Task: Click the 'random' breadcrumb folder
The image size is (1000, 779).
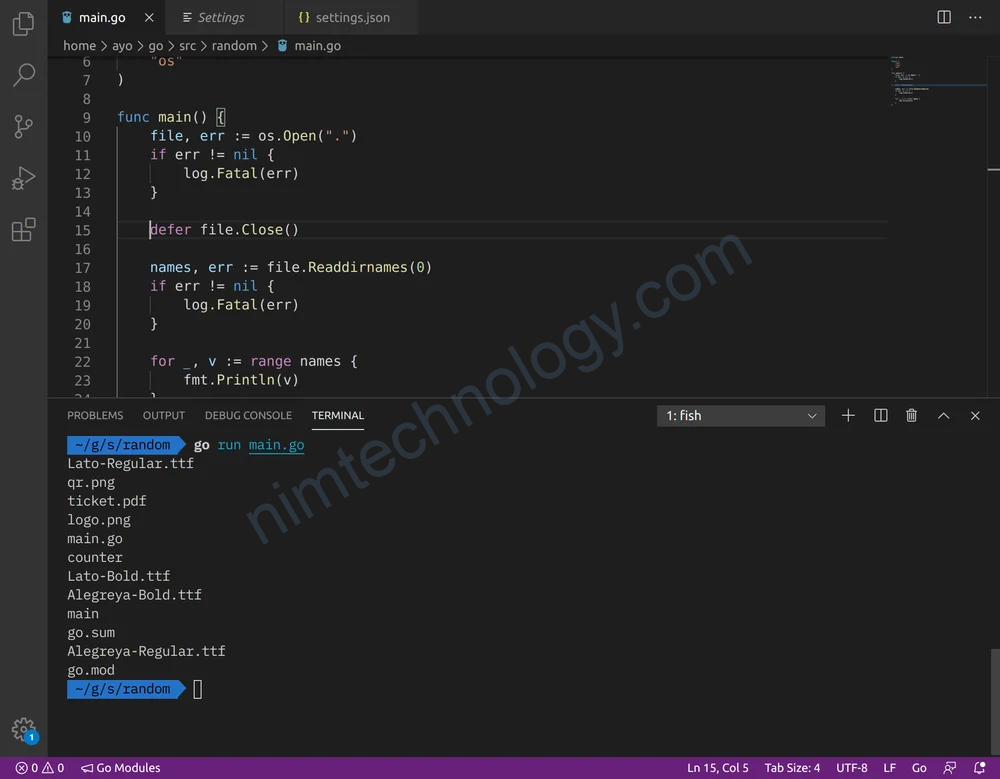Action: pyautogui.click(x=233, y=46)
